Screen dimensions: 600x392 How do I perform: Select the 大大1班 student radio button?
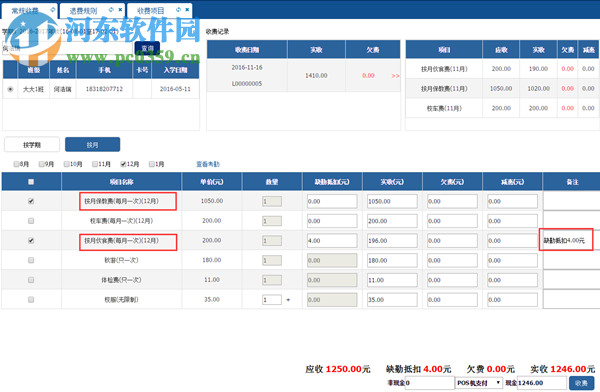[10, 89]
